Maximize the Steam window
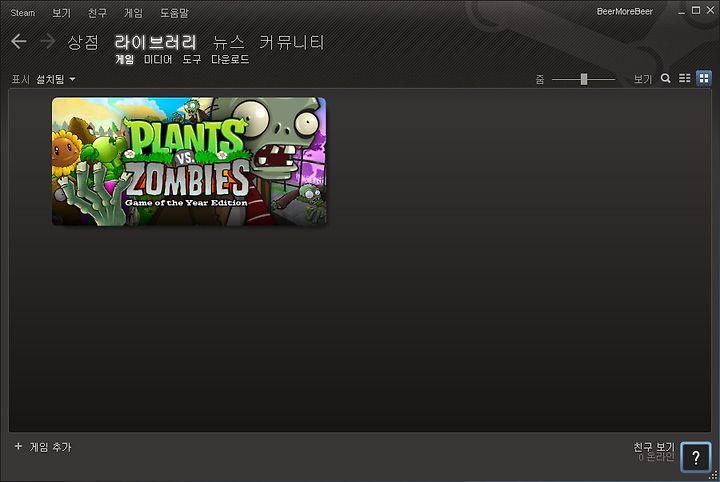 [696, 11]
